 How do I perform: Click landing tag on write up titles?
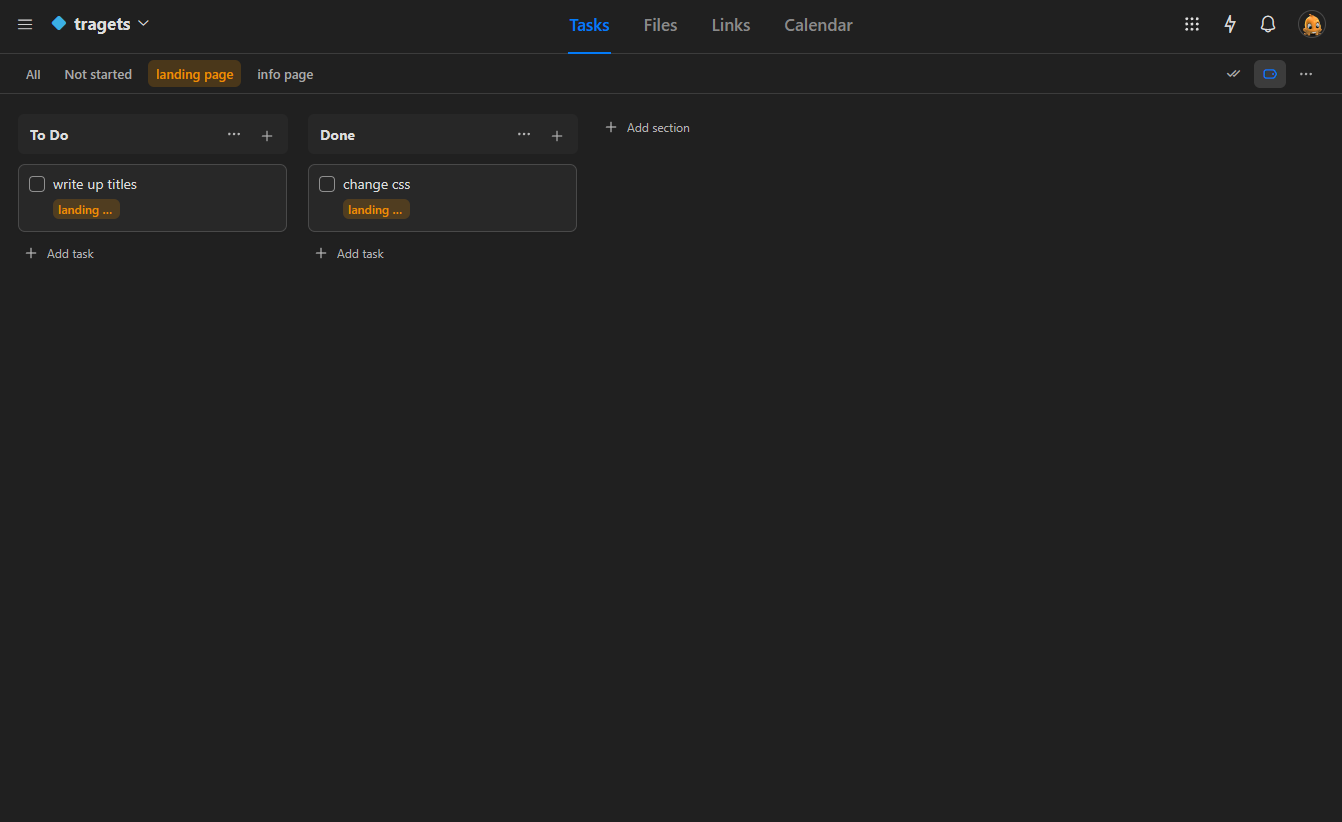click(86, 210)
